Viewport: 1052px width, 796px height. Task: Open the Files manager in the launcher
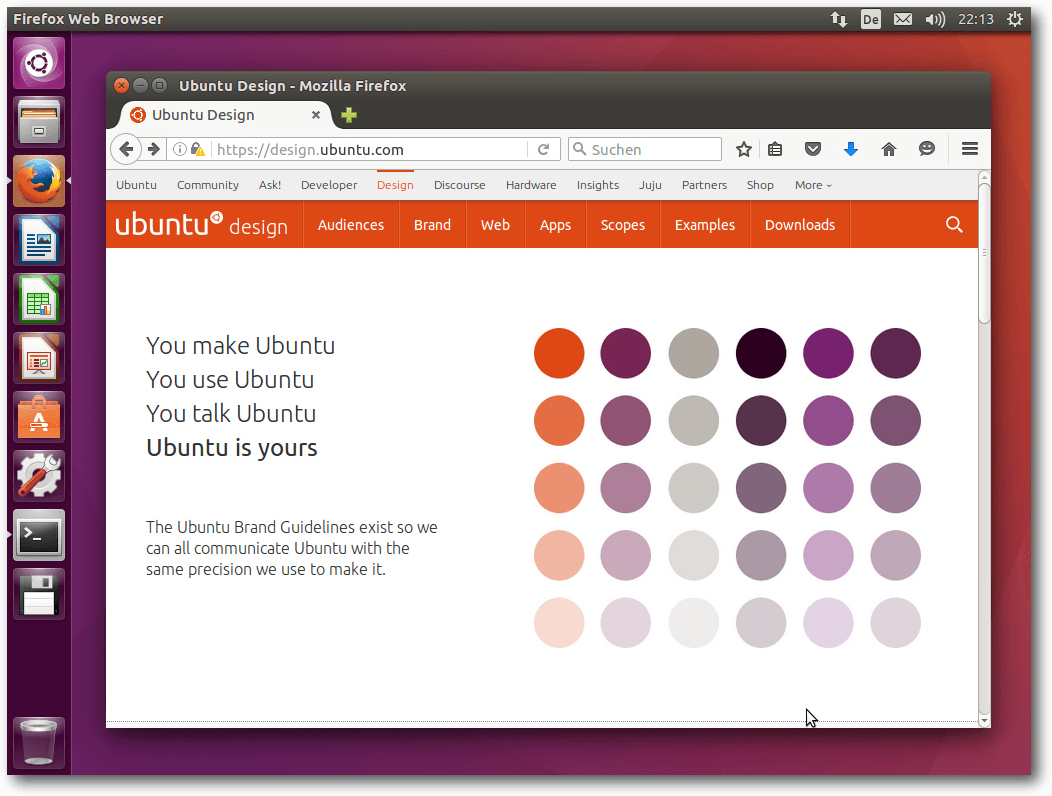[39, 121]
